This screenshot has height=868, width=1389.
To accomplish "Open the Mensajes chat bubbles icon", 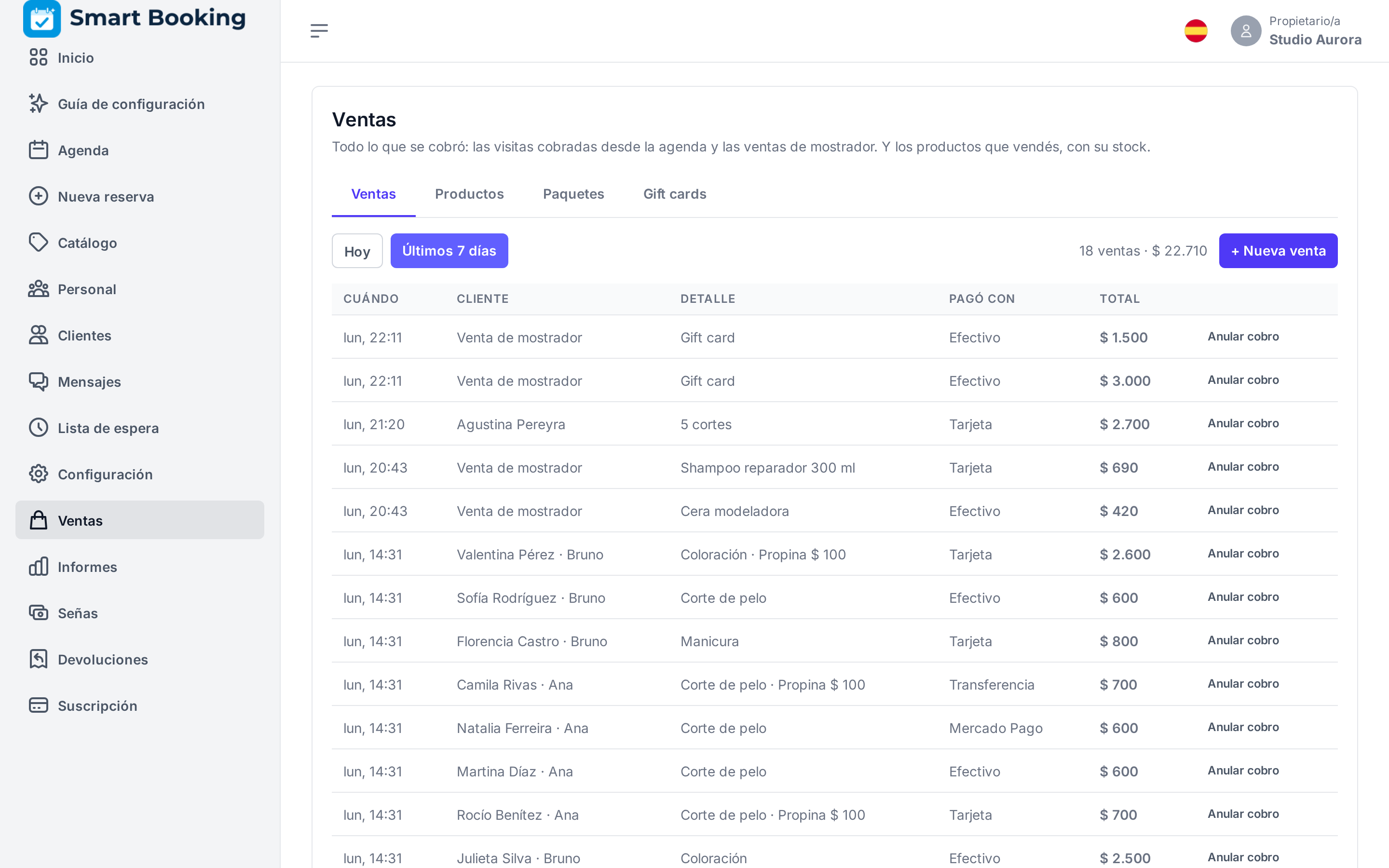I will (x=39, y=381).
